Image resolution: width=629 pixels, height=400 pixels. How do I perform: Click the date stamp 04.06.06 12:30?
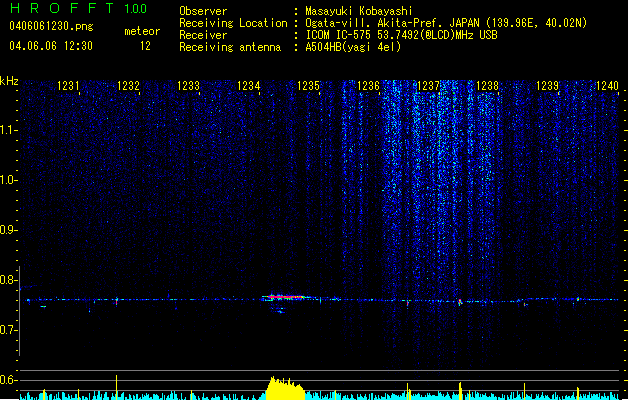(x=51, y=46)
